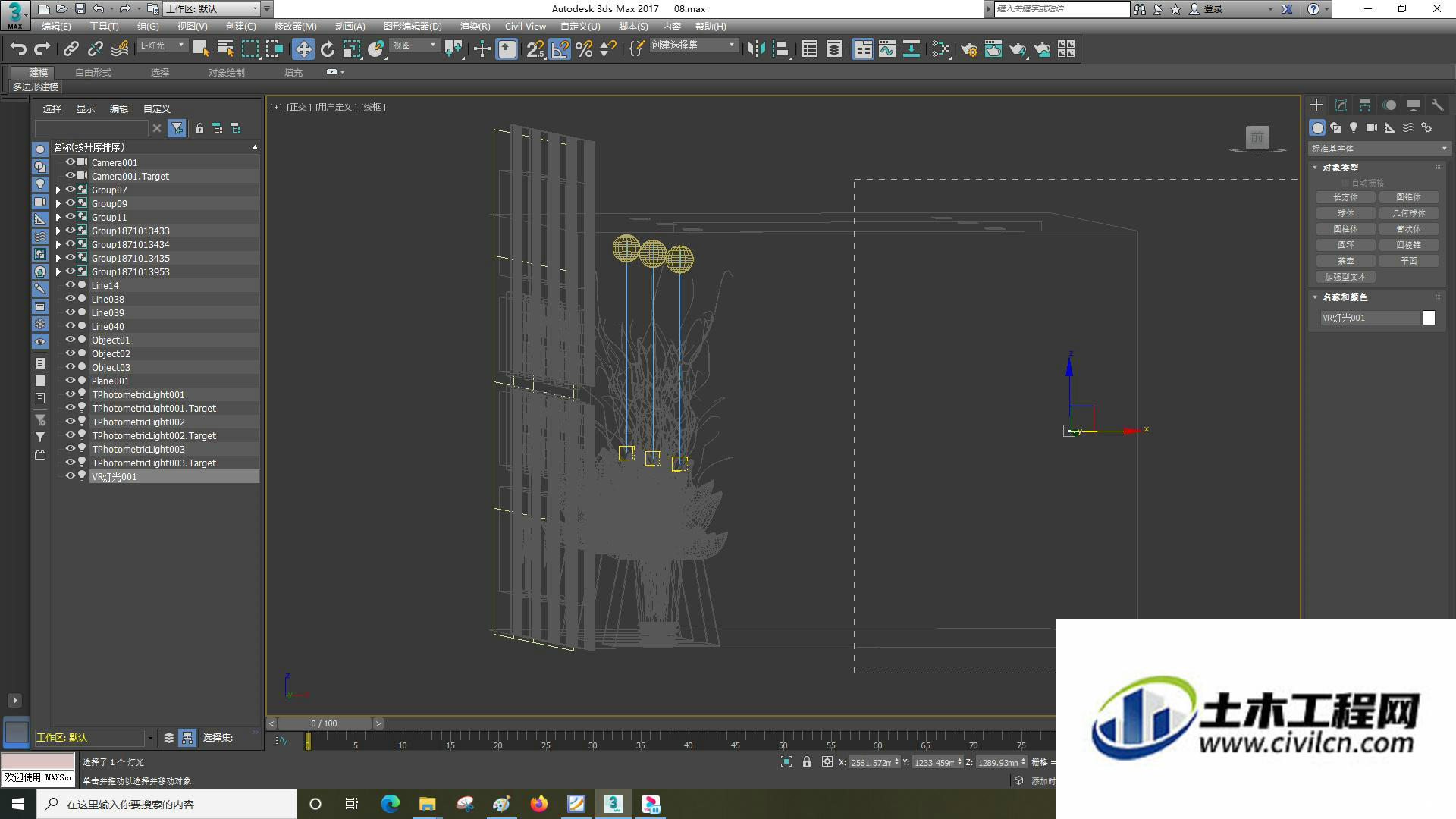Click the 平面 plane button

pos(1409,261)
